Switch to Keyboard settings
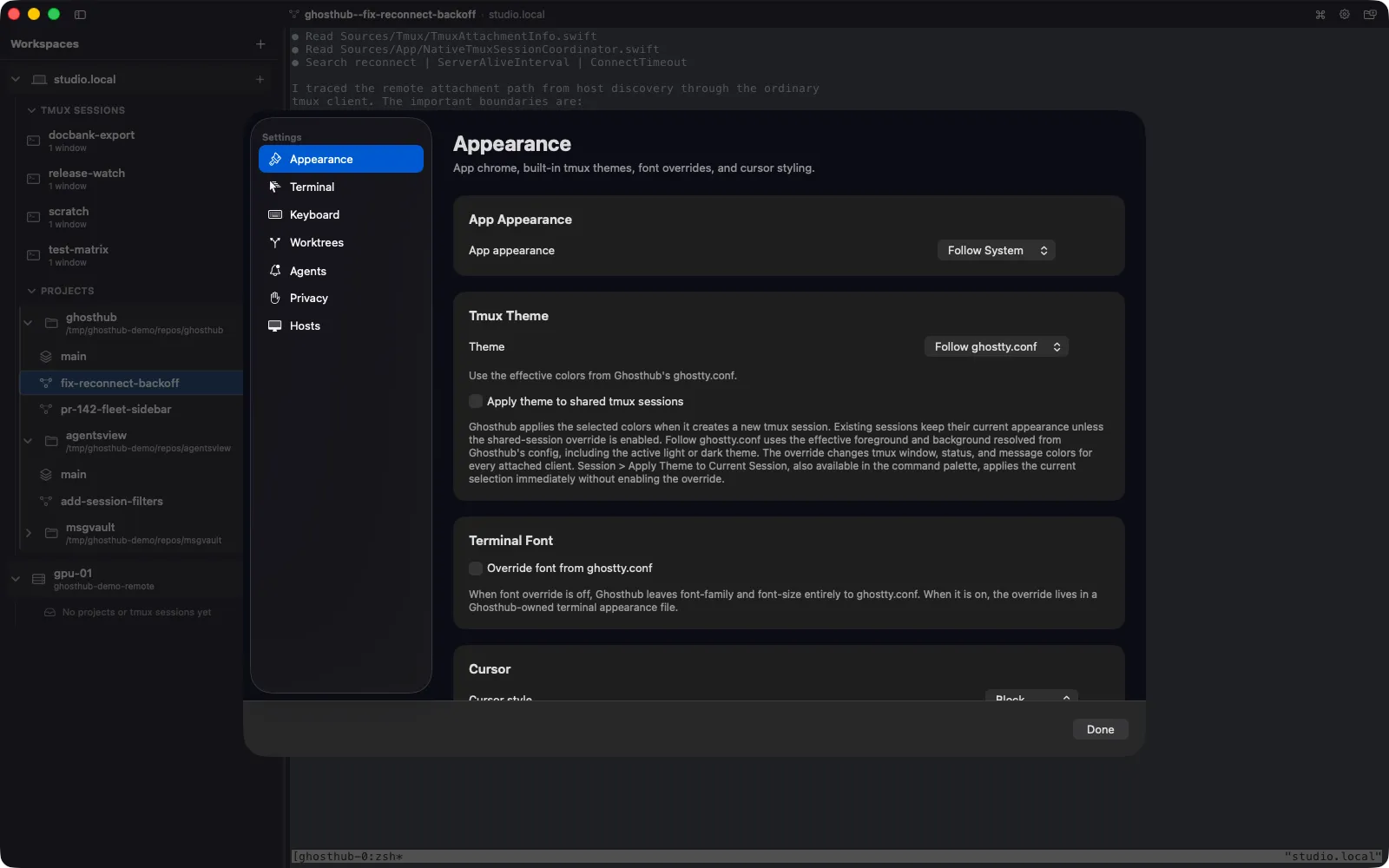 click(341, 214)
